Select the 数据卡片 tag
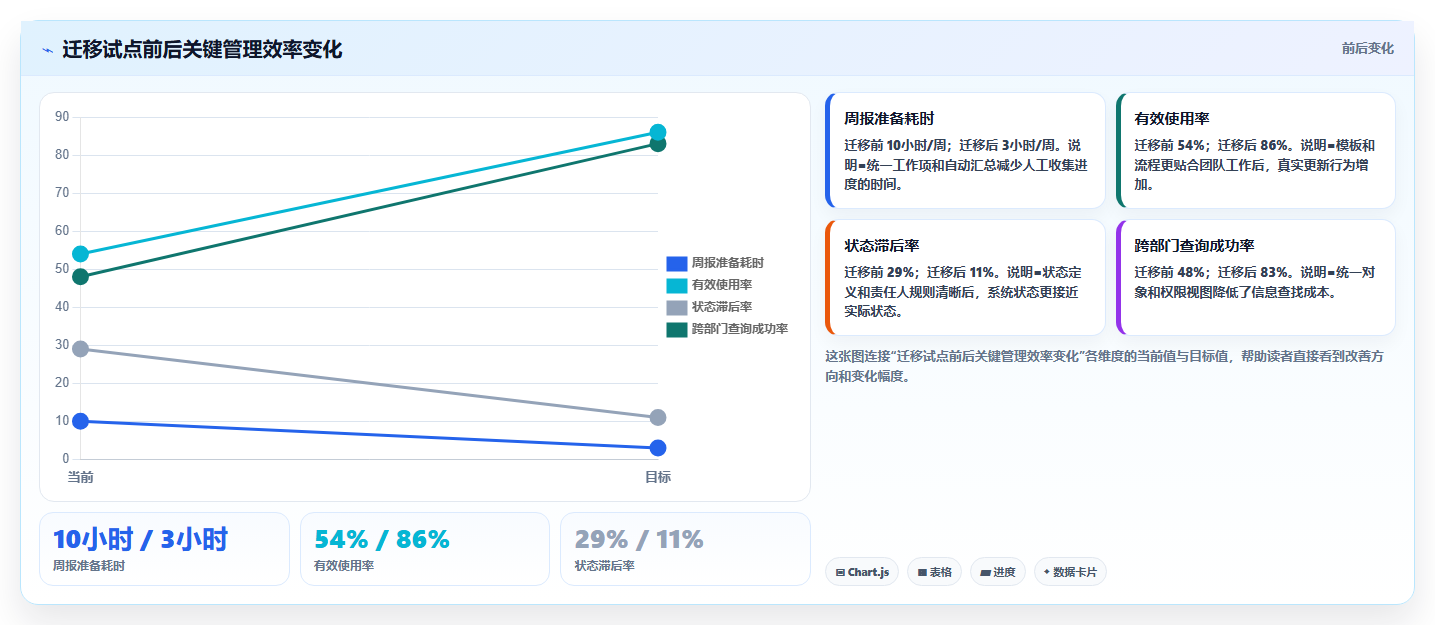 point(1070,572)
